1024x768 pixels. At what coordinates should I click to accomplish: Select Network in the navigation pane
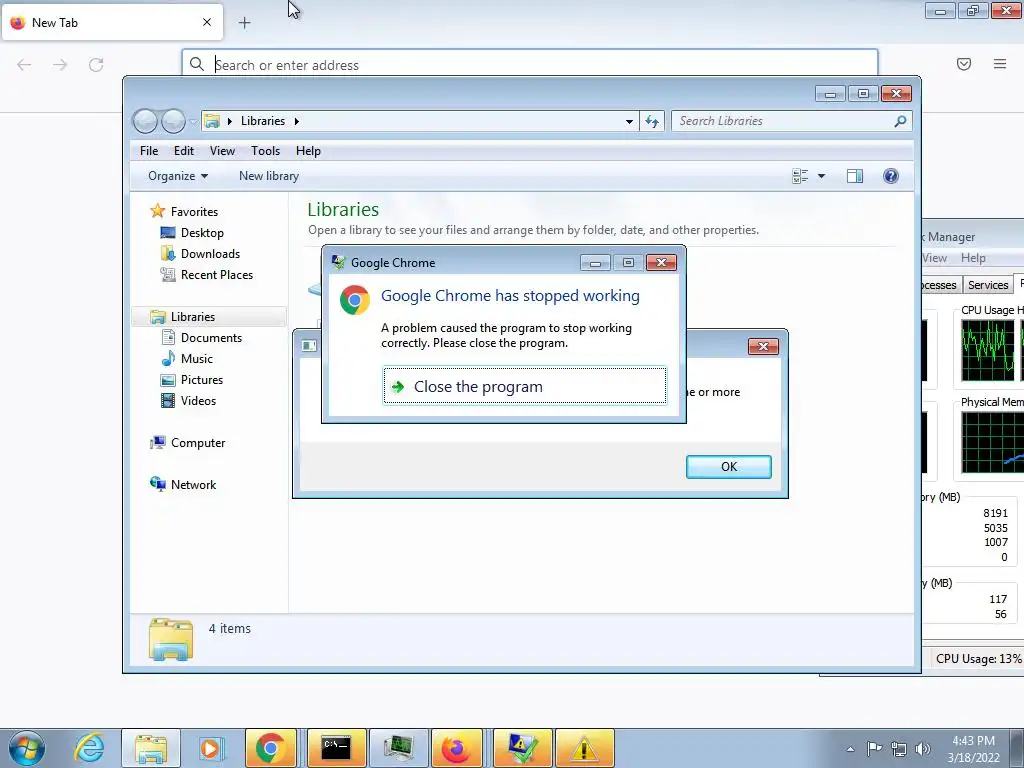[193, 485]
